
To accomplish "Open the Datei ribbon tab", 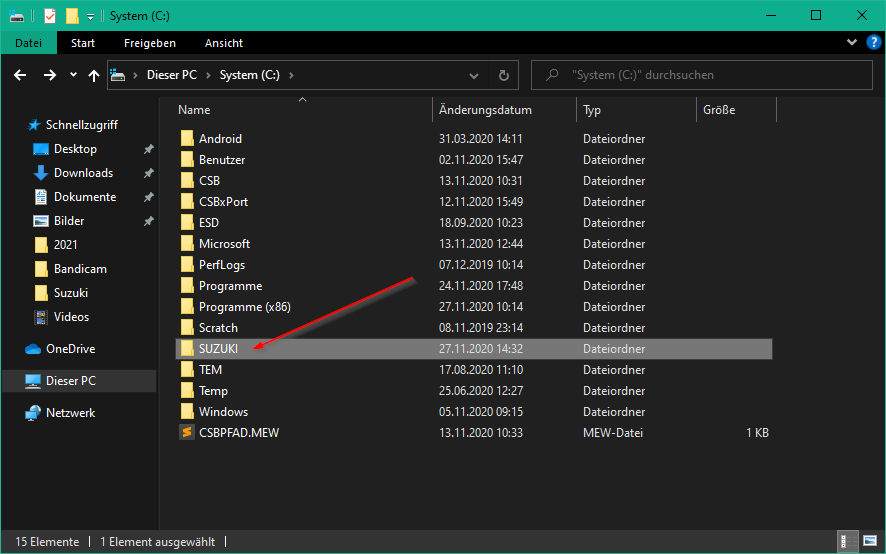I will 28,43.
